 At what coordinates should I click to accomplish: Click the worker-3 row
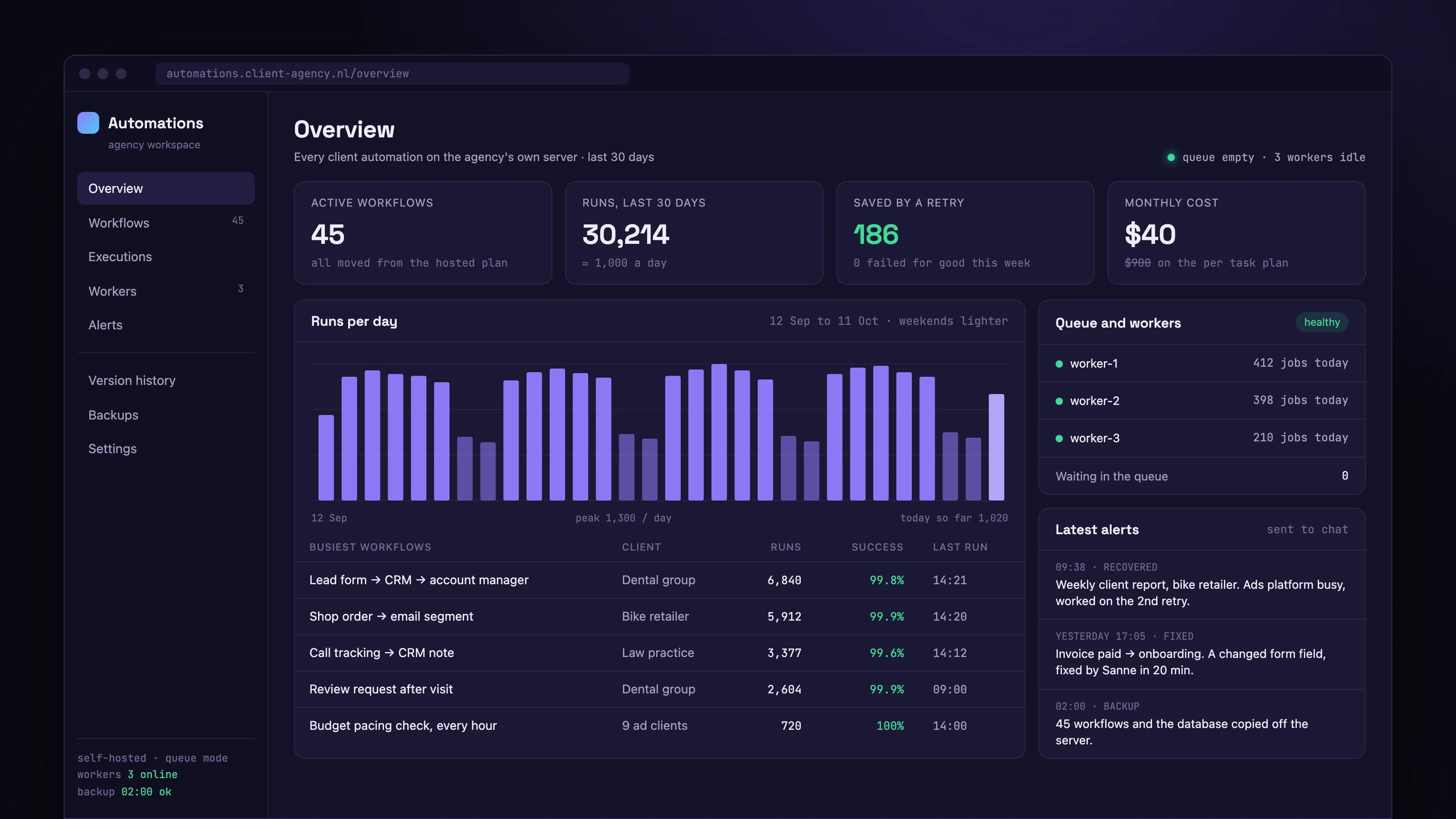click(1202, 438)
